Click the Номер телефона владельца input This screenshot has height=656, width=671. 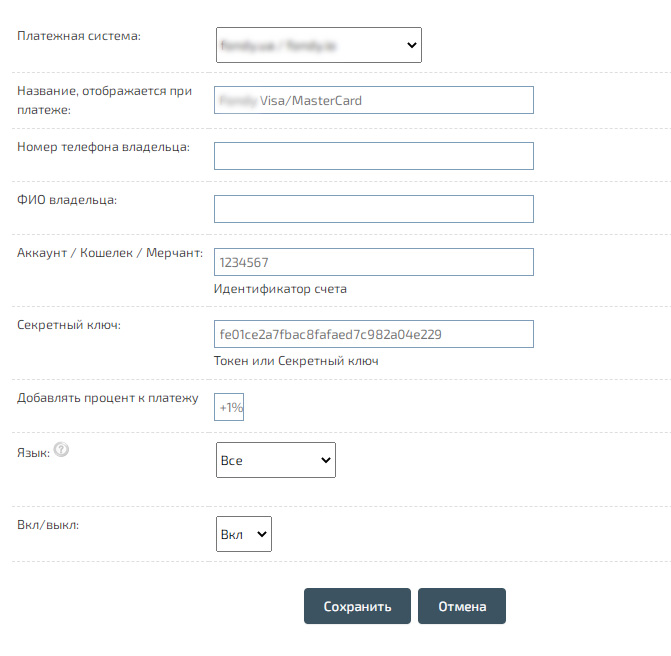click(x=373, y=156)
